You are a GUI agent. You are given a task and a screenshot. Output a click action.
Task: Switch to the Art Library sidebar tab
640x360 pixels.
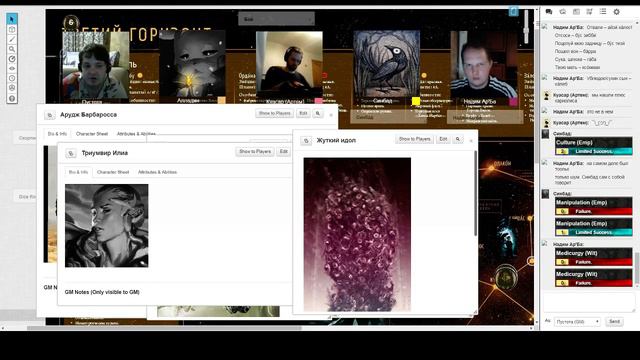point(562,12)
